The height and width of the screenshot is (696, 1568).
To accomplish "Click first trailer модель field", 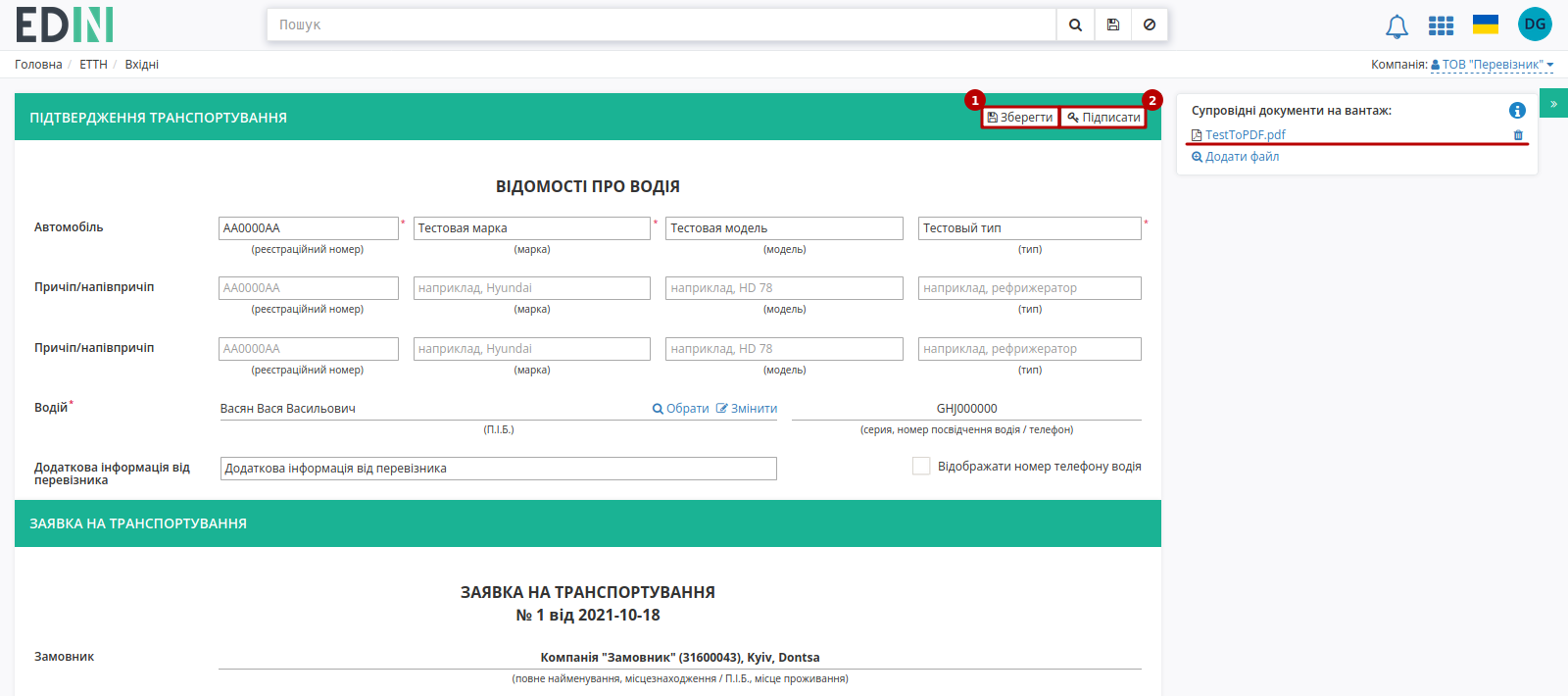I will pyautogui.click(x=784, y=288).
